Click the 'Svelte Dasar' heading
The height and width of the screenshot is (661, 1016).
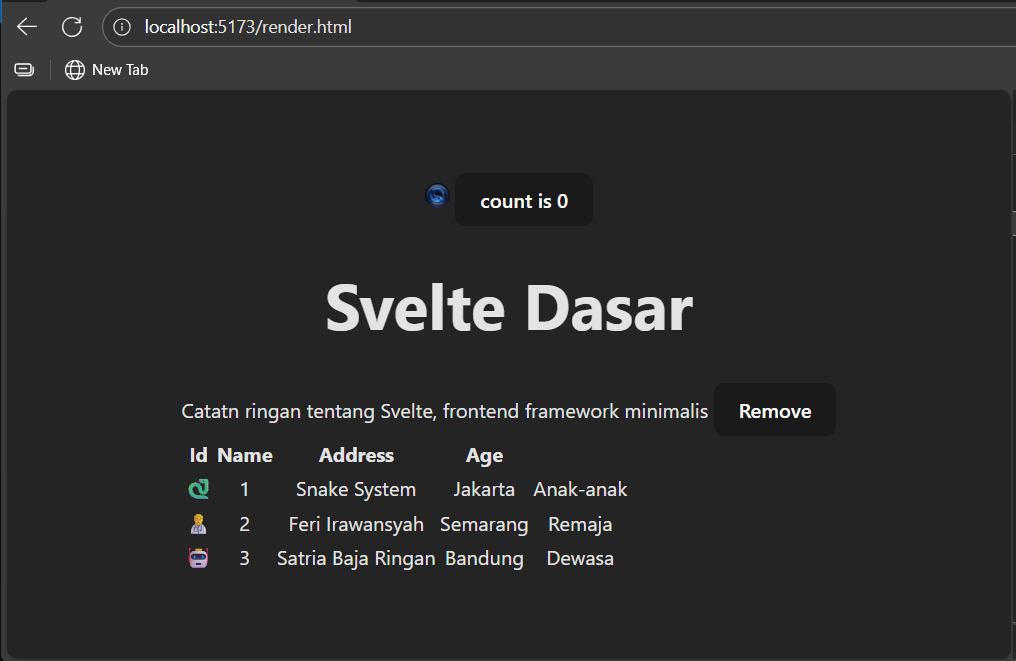[x=509, y=308]
